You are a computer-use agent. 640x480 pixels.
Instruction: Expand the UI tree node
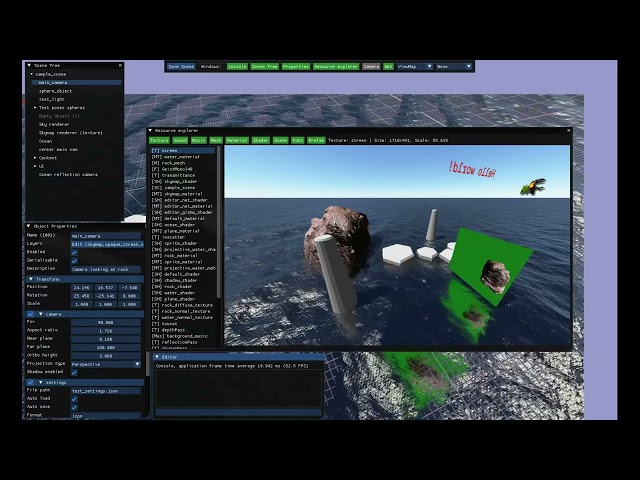(35, 166)
